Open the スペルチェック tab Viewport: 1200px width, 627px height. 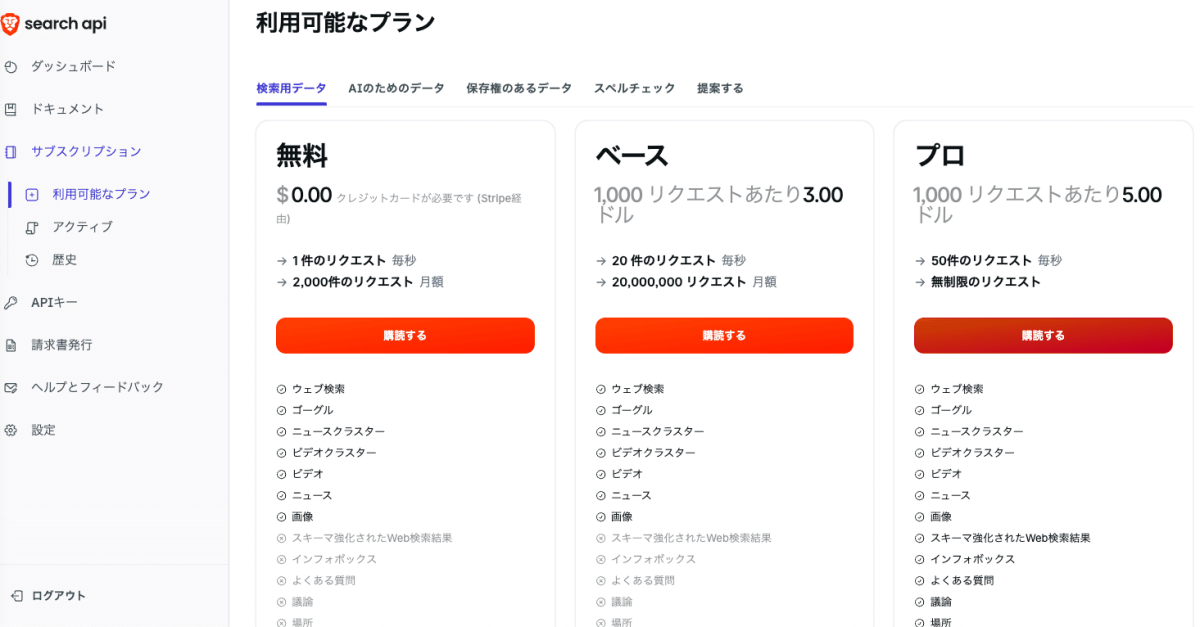pyautogui.click(x=634, y=88)
